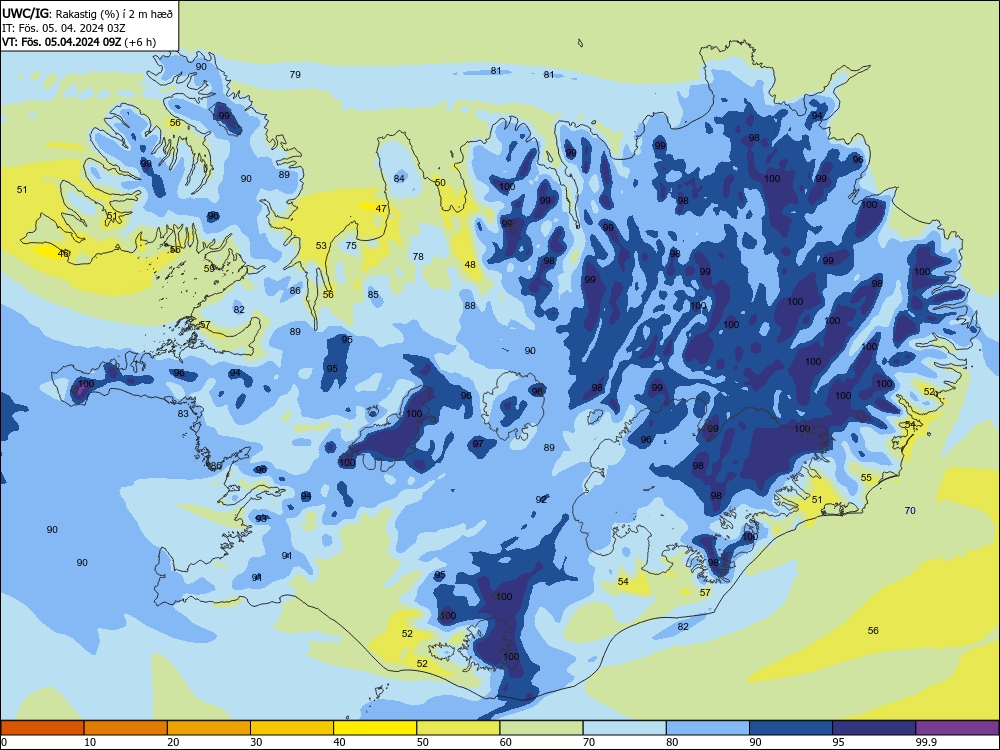
Task: Click the pale blue 70–80 legend swatch
Action: tap(625, 728)
